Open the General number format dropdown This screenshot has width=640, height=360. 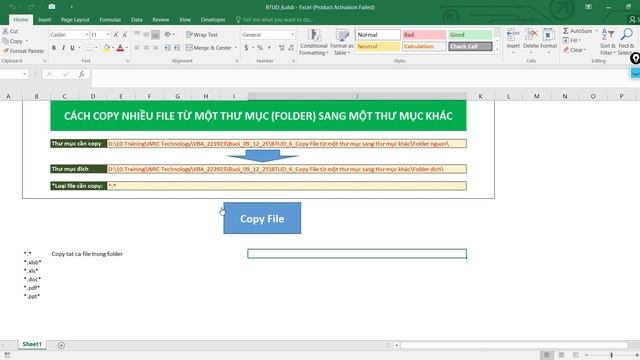[292, 35]
